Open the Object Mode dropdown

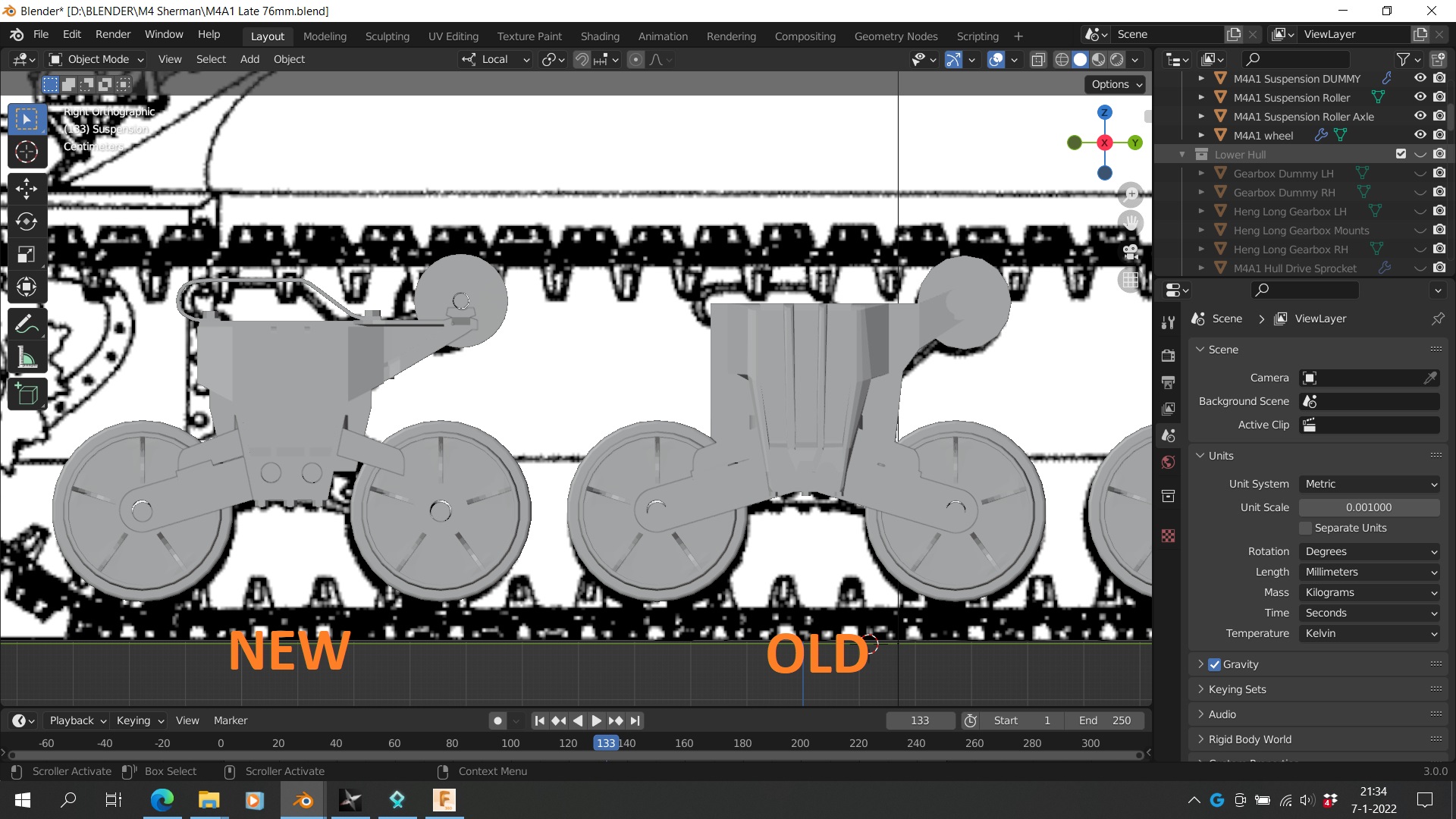[96, 59]
